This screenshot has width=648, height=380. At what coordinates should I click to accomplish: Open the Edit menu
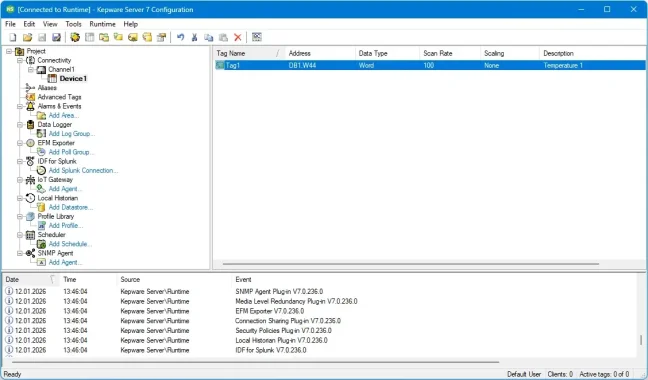click(x=29, y=24)
